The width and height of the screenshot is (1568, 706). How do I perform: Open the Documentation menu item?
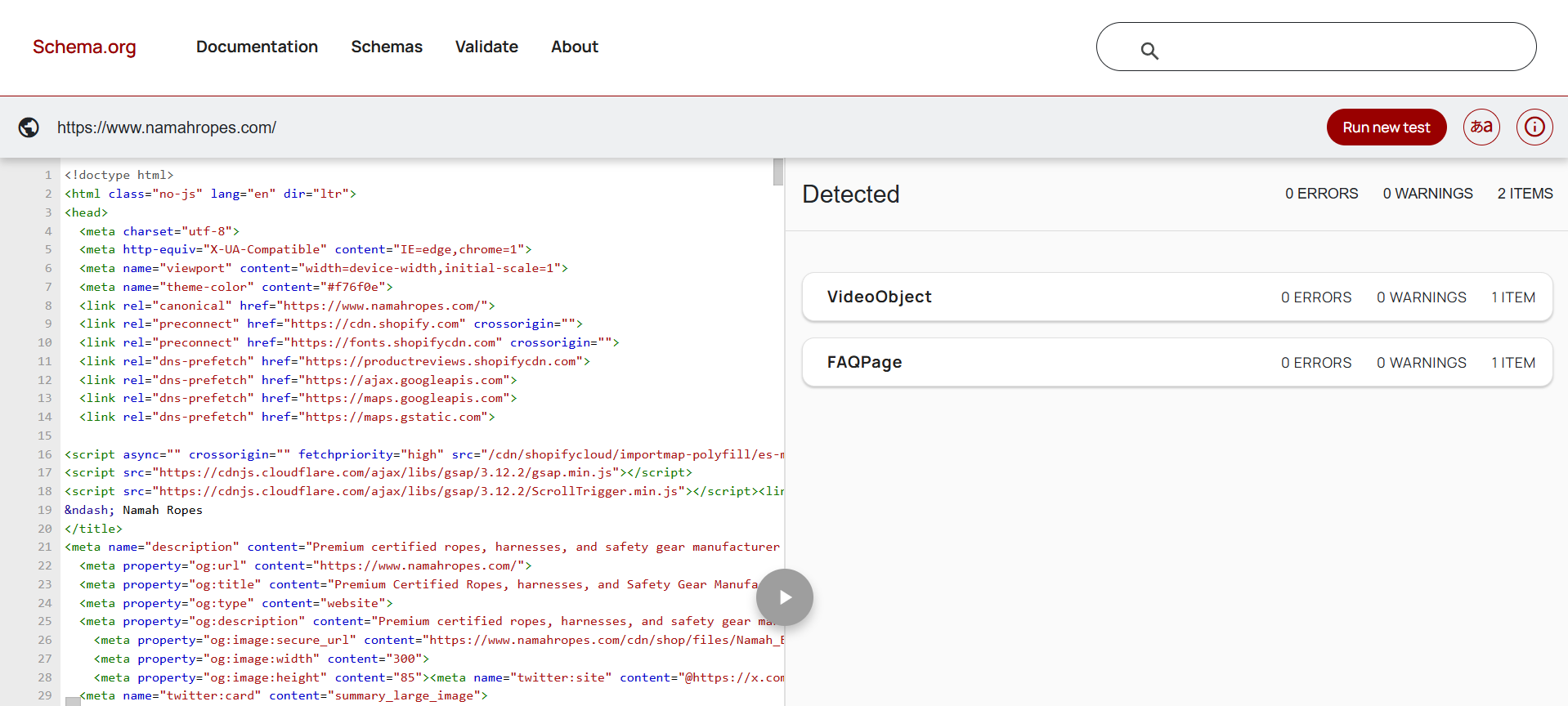pyautogui.click(x=257, y=47)
